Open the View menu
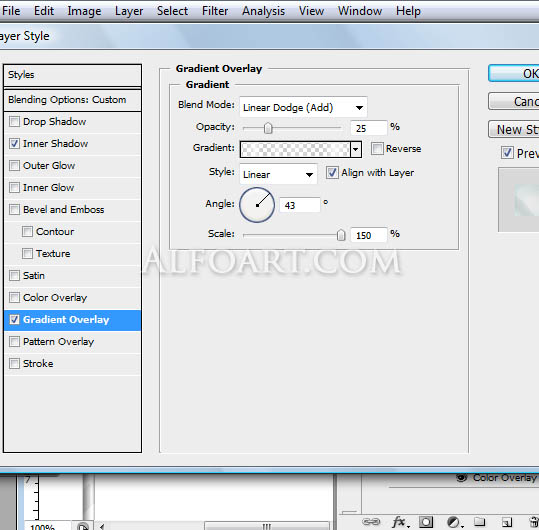 coord(311,11)
